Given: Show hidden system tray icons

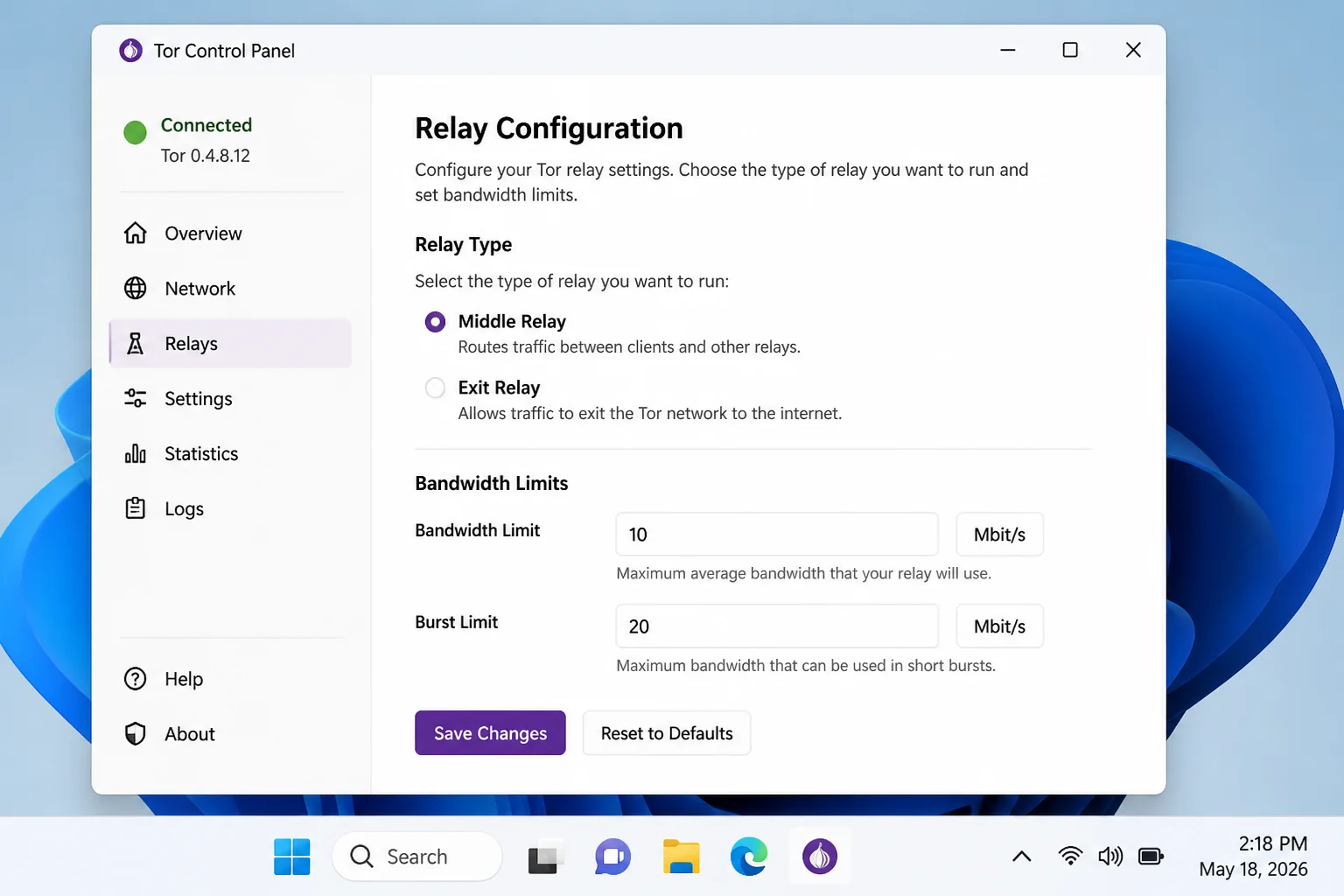Looking at the screenshot, I should (x=1022, y=857).
